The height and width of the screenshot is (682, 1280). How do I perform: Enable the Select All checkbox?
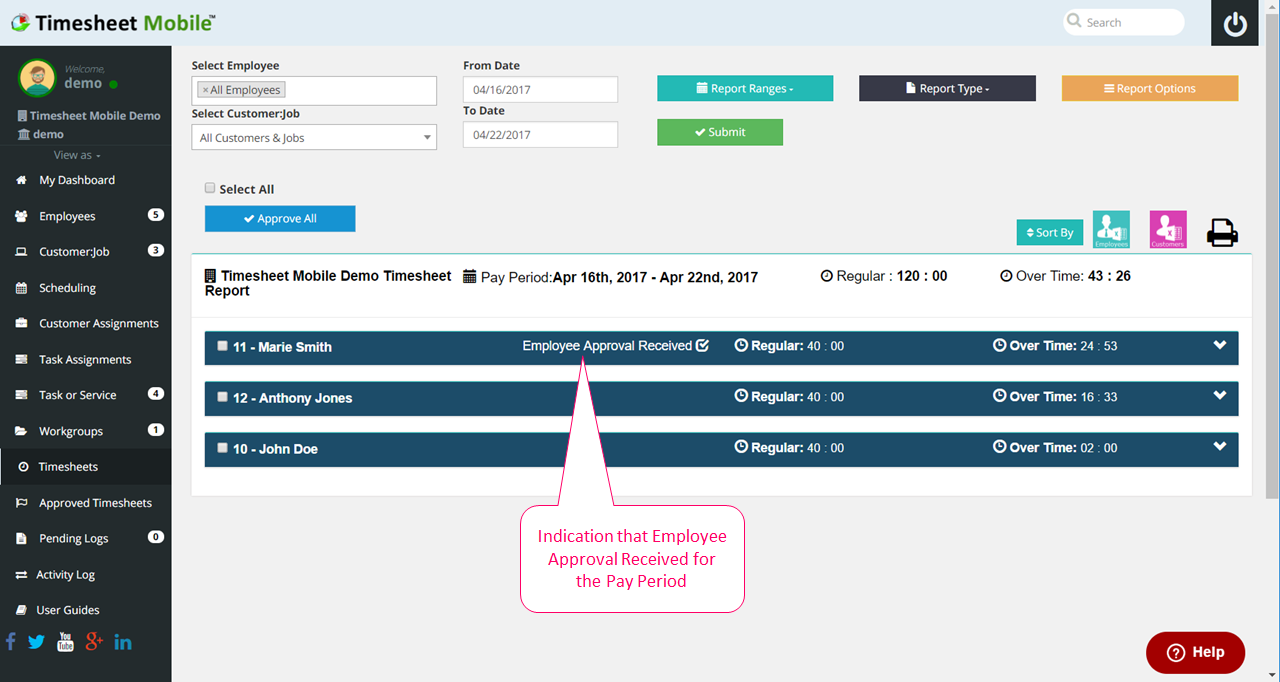(210, 187)
